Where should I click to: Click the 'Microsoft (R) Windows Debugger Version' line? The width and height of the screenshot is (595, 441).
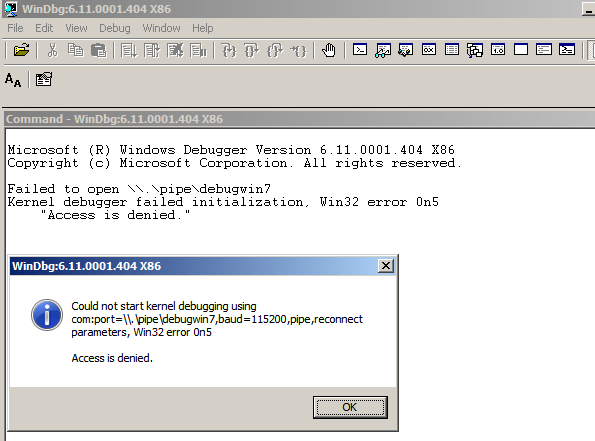pyautogui.click(x=231, y=150)
